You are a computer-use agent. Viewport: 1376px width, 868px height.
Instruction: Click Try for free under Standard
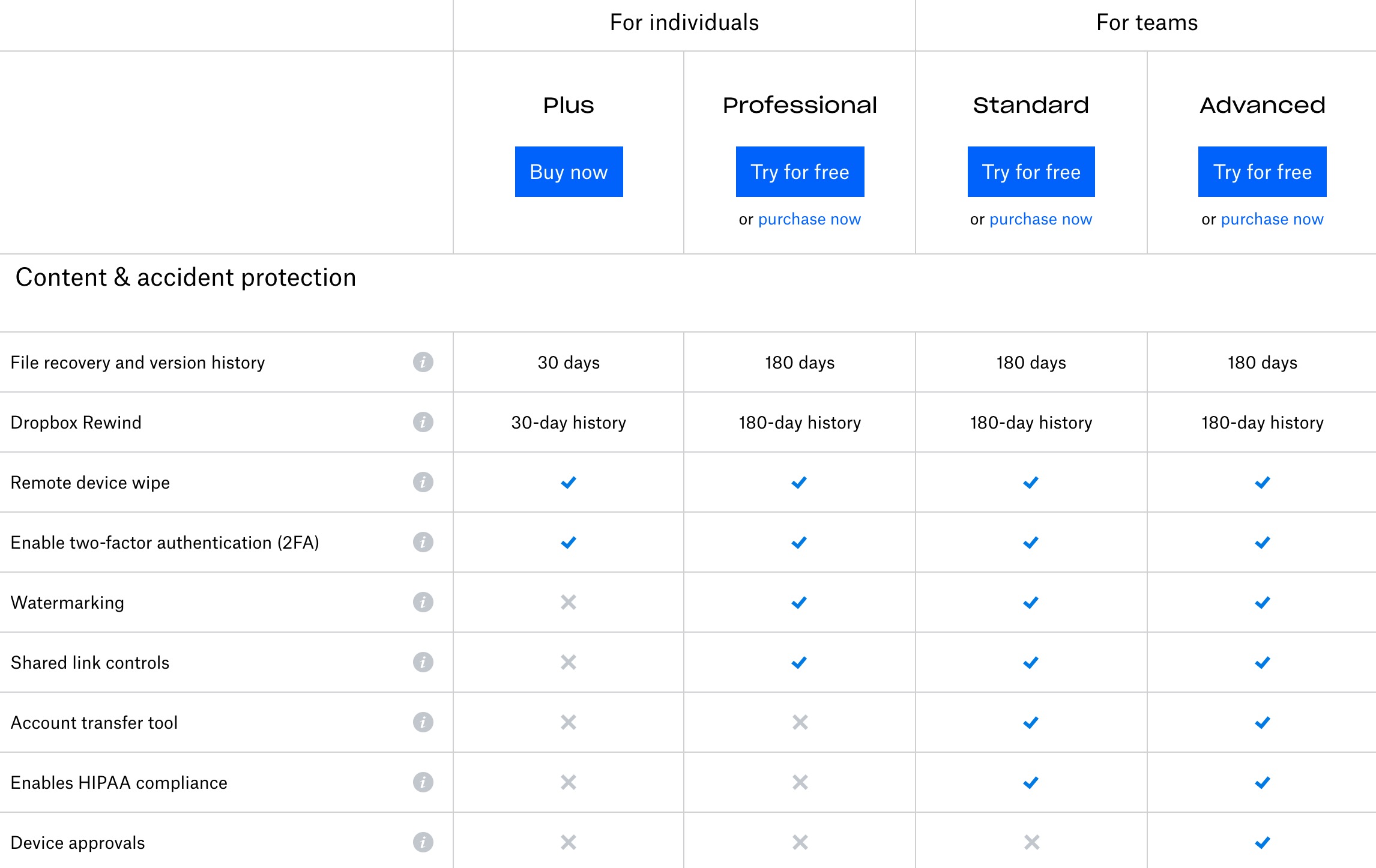pos(1031,172)
